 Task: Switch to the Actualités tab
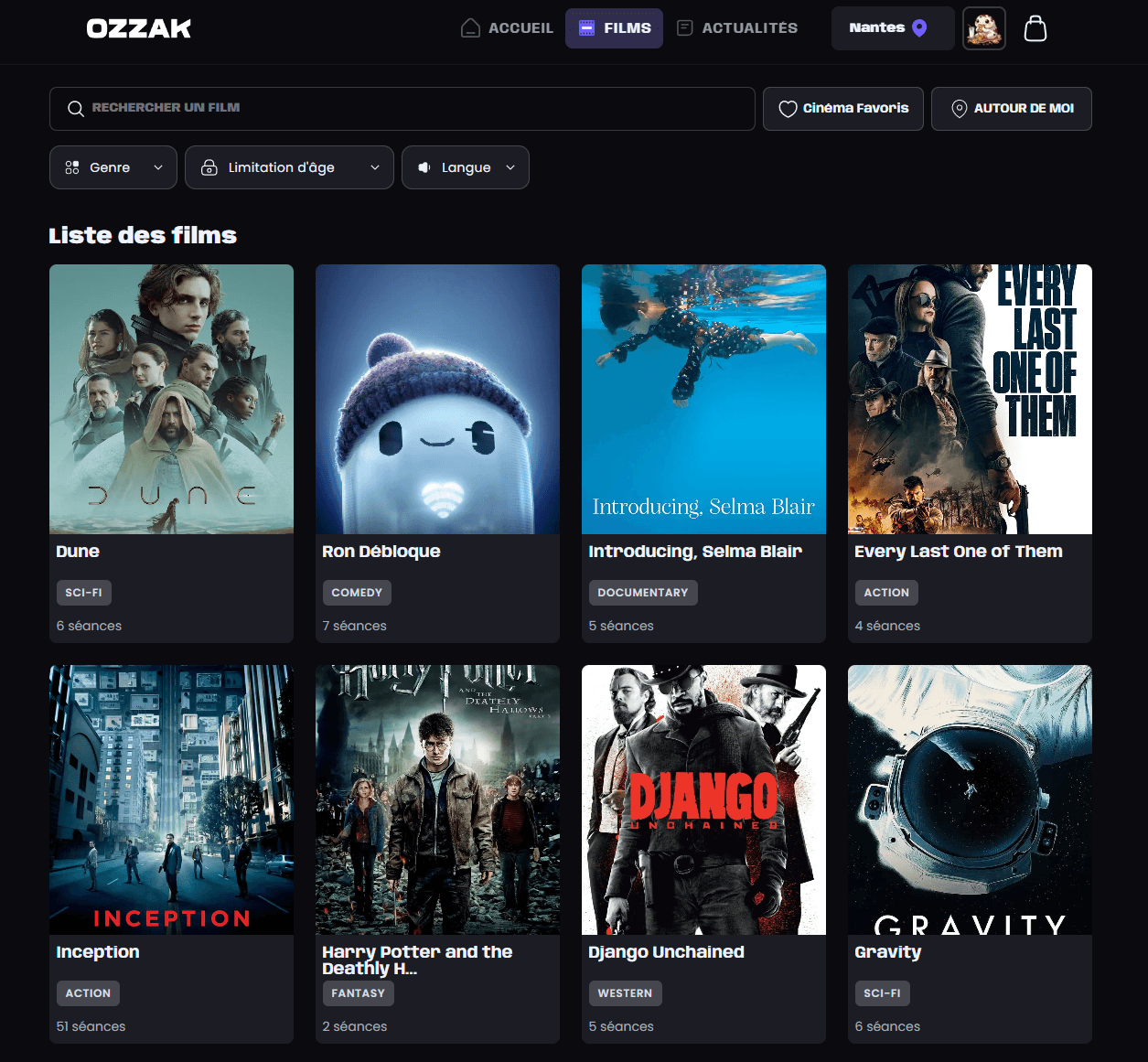[x=737, y=28]
